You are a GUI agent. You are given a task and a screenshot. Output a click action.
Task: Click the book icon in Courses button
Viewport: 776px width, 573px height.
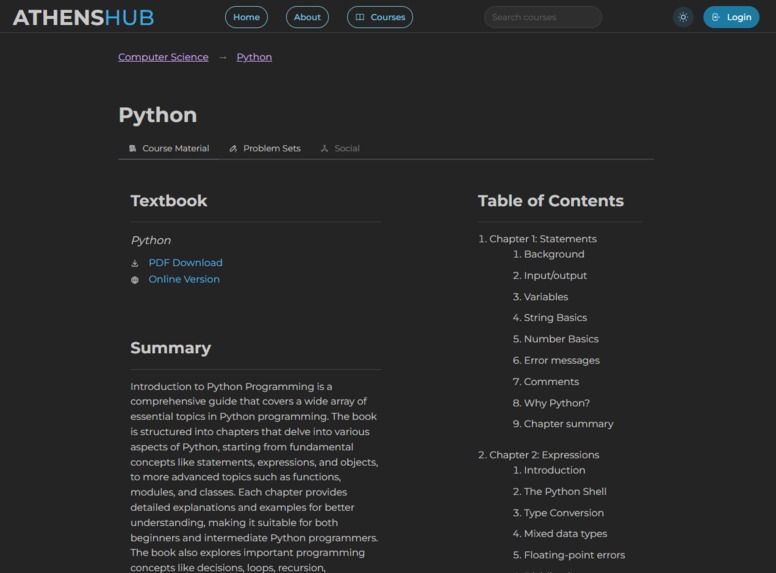point(360,17)
